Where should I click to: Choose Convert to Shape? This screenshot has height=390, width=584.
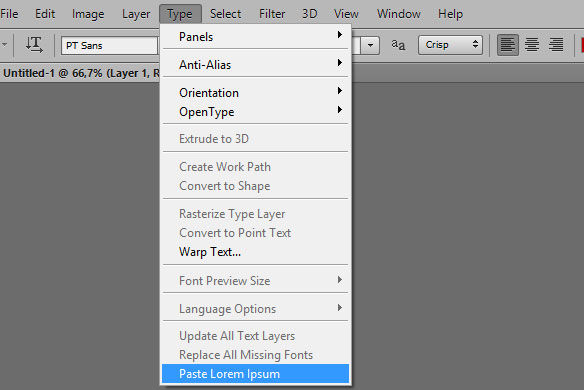(256, 186)
